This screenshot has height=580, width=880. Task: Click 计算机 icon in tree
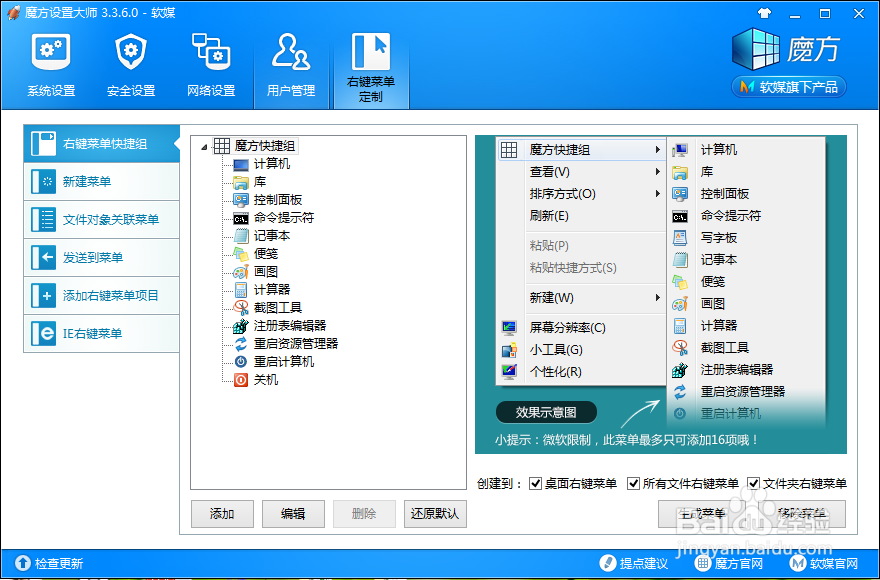coord(241,165)
